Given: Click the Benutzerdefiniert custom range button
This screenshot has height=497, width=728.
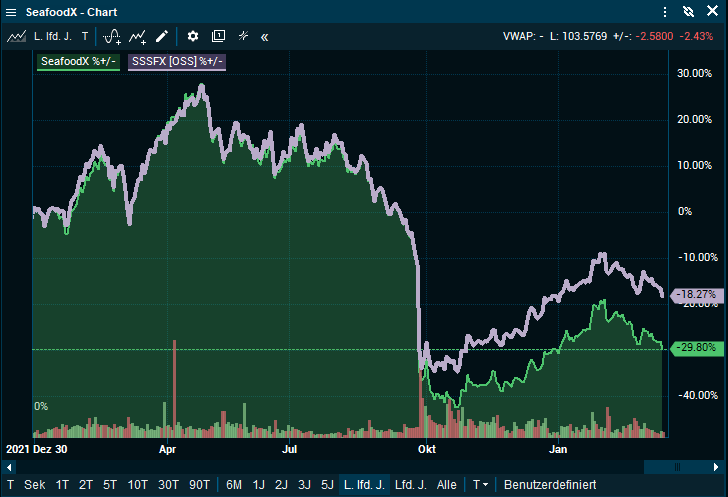Looking at the screenshot, I should coord(550,485).
